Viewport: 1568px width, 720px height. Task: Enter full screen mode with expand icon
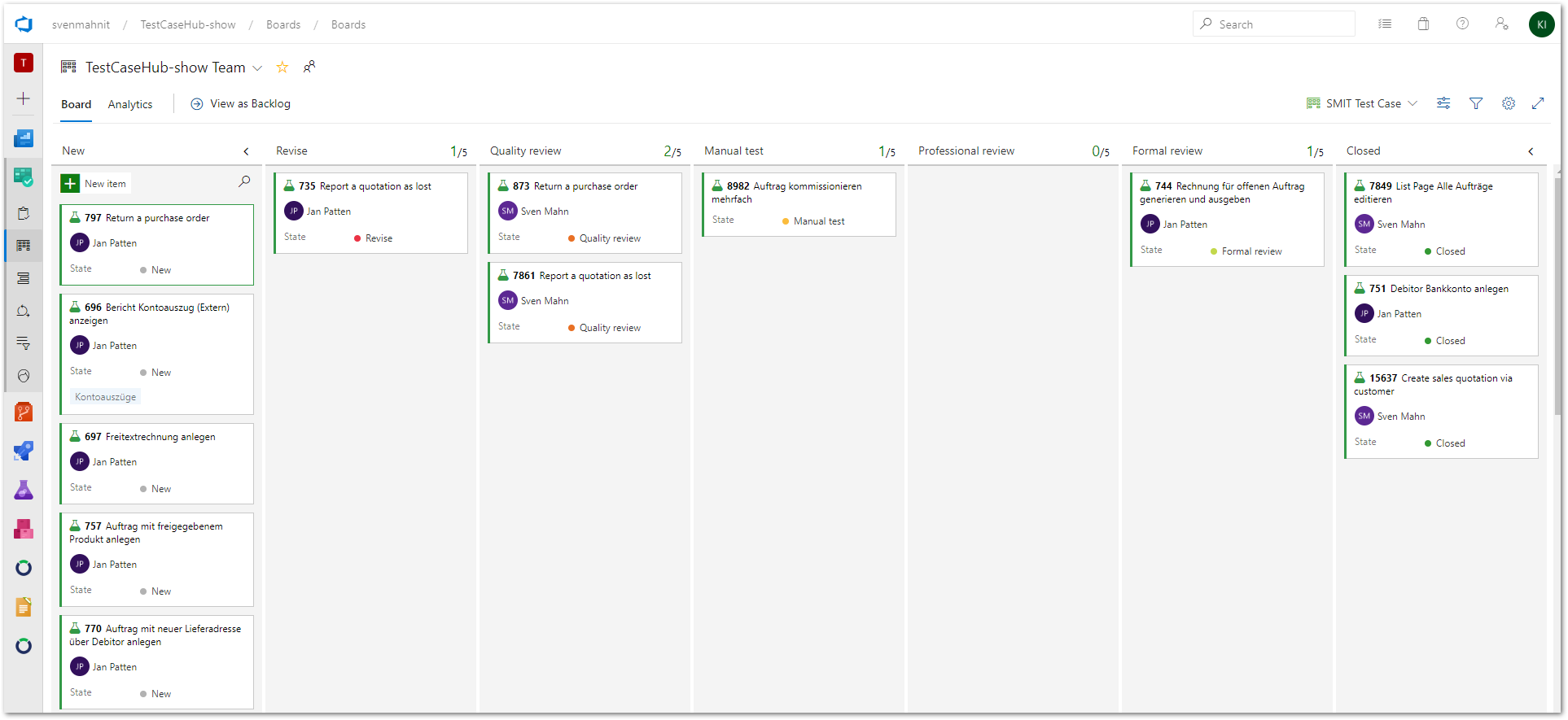point(1538,103)
